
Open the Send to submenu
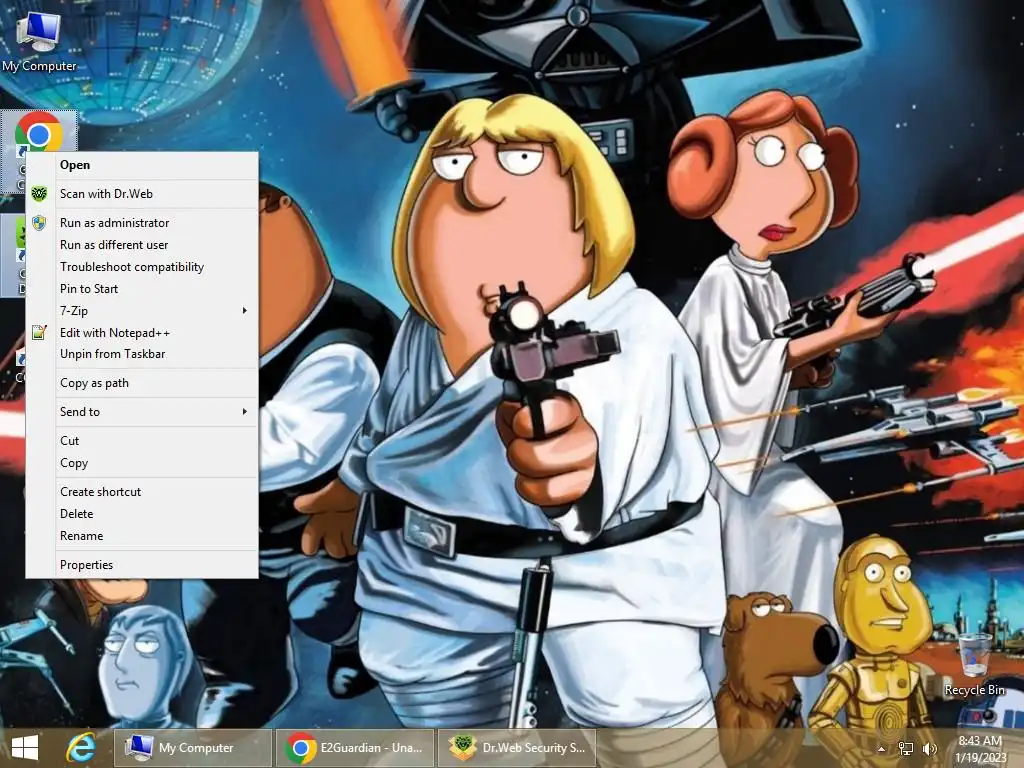pos(142,412)
